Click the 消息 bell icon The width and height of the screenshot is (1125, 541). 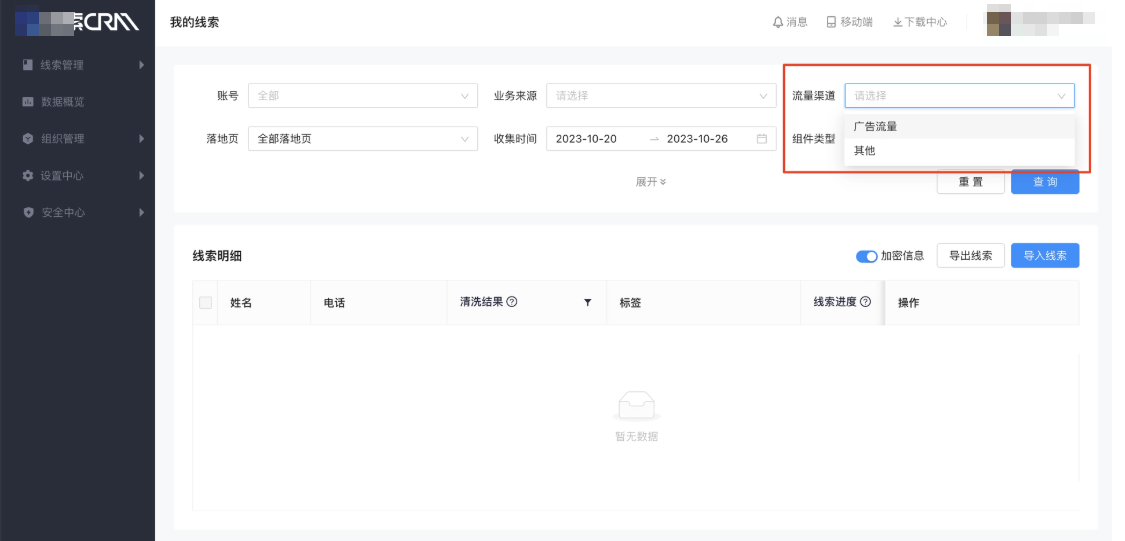778,22
